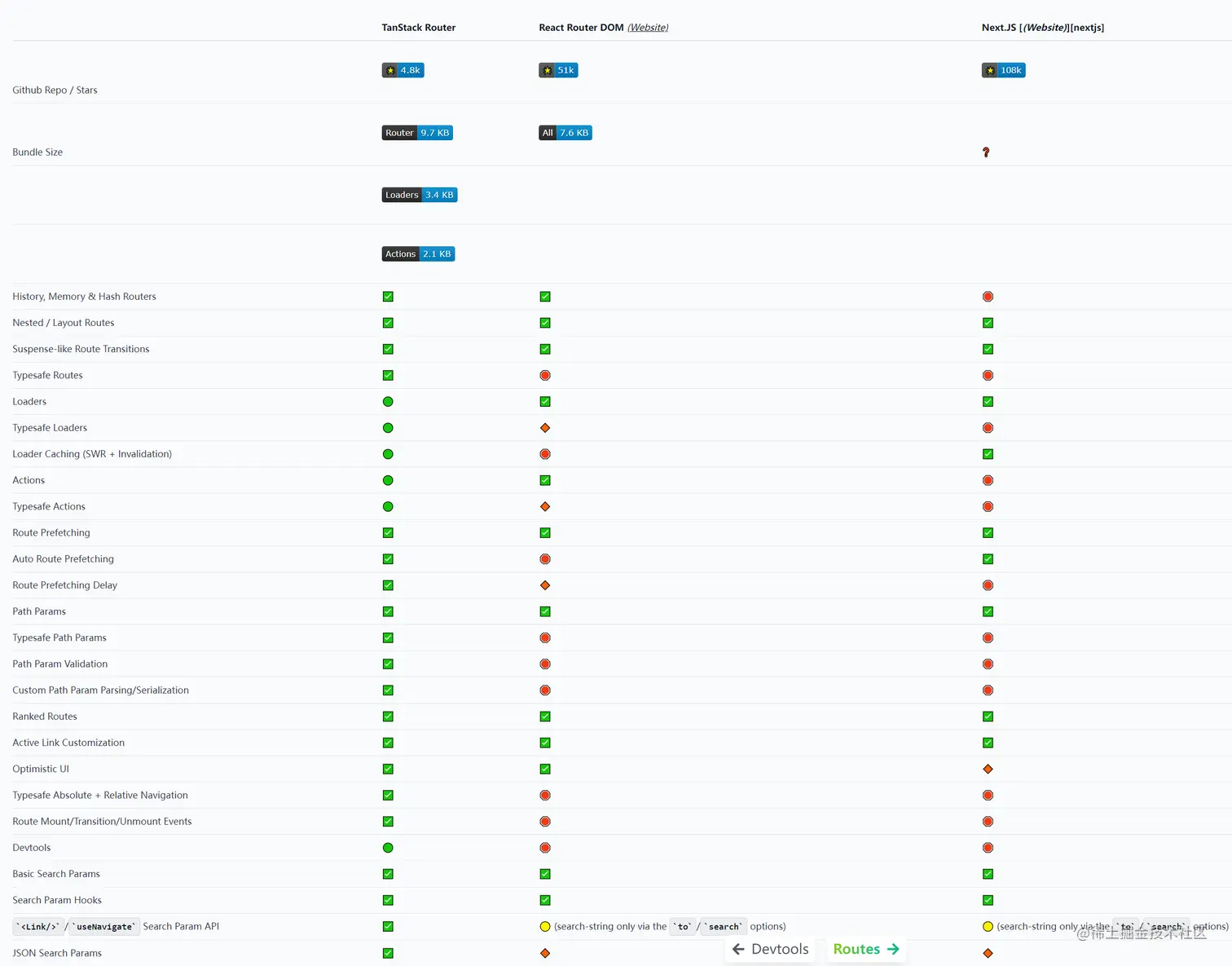Click TanStack green circle for Devtools row

(x=388, y=848)
